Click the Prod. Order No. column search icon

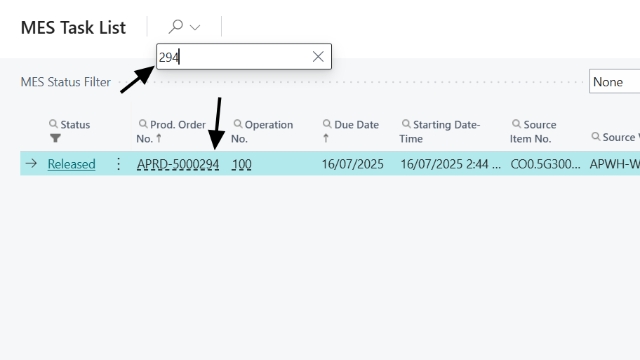click(x=143, y=124)
